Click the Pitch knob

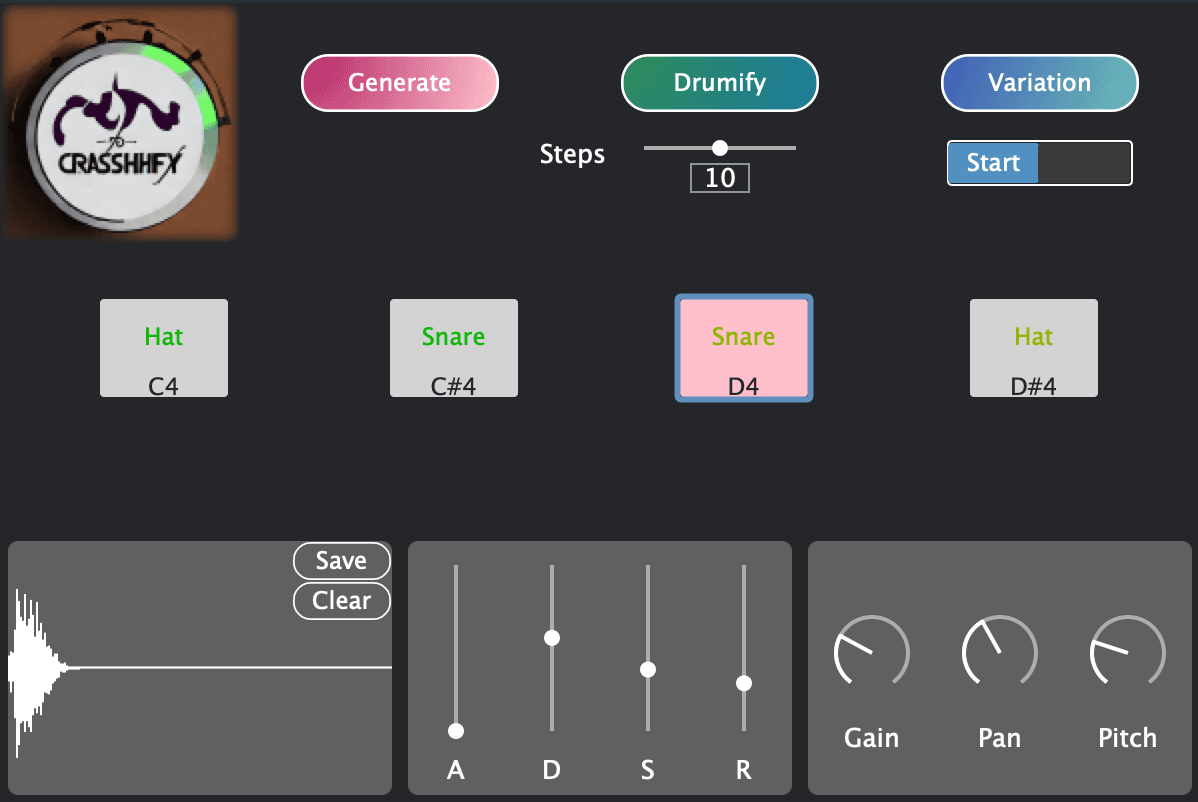coord(1127,653)
